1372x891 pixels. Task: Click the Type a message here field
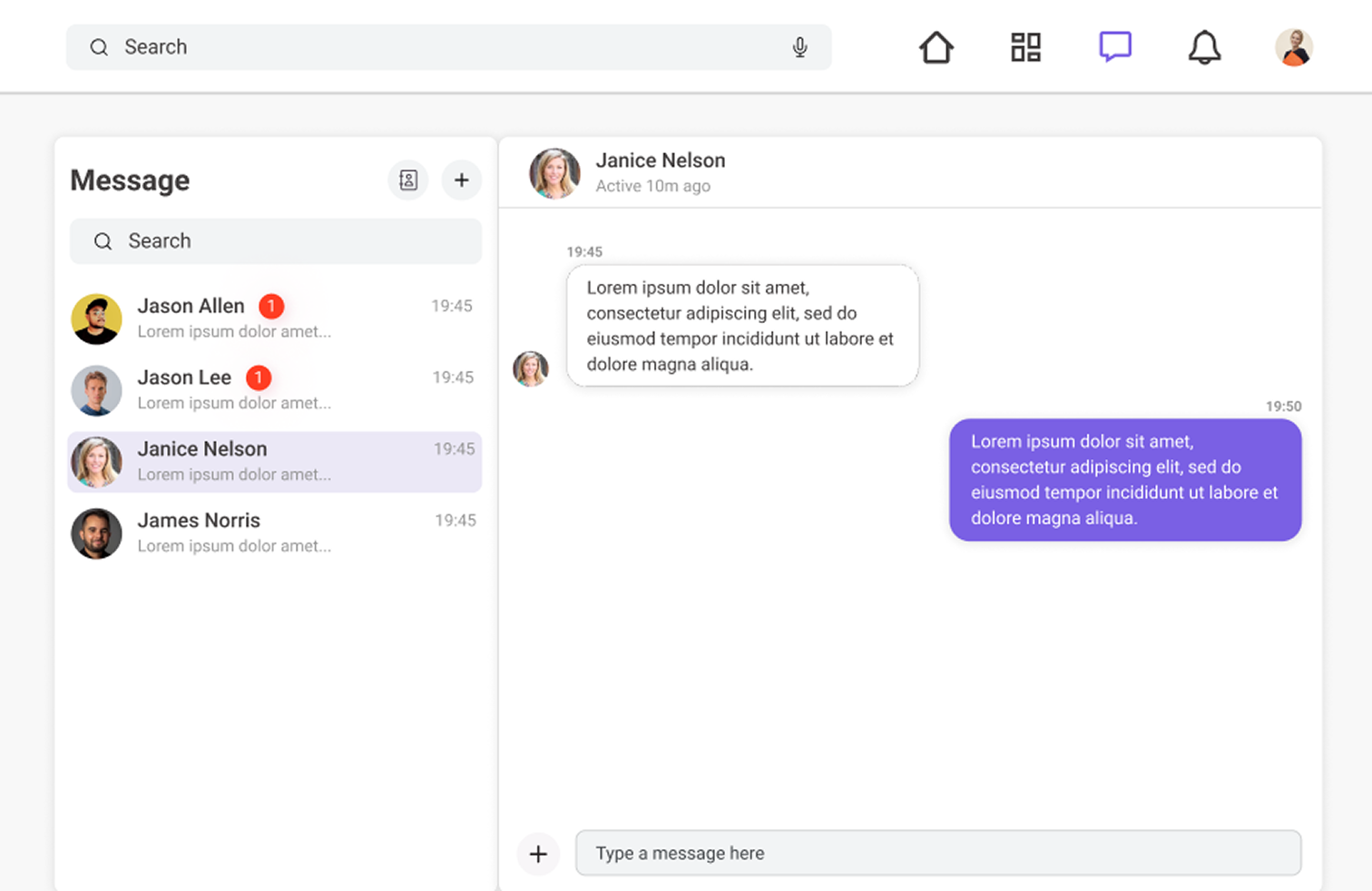938,853
